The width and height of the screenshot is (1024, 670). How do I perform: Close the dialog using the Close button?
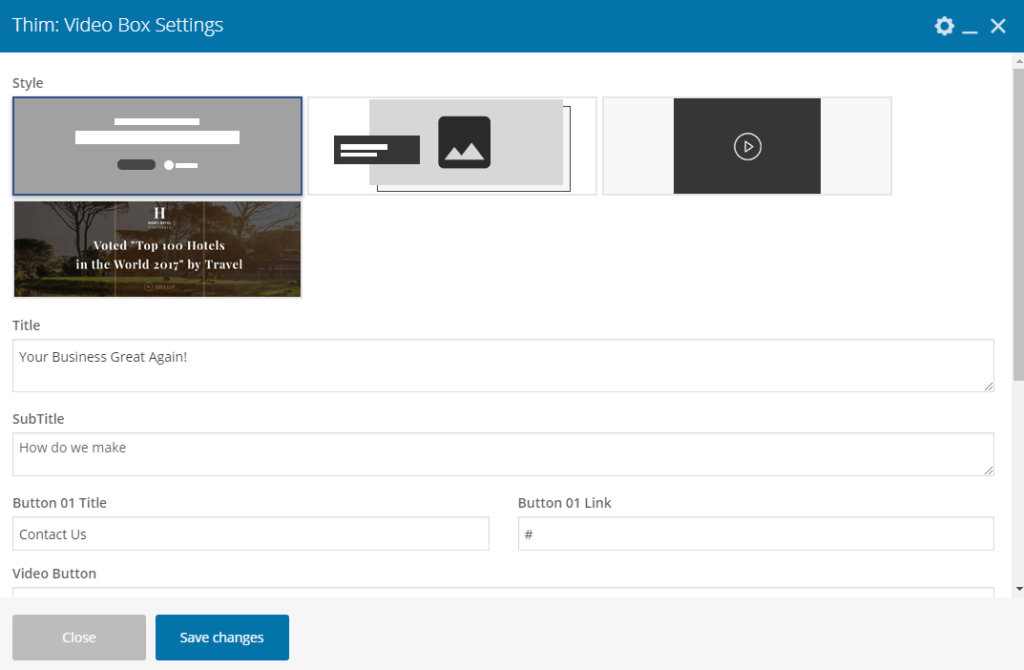coord(78,637)
